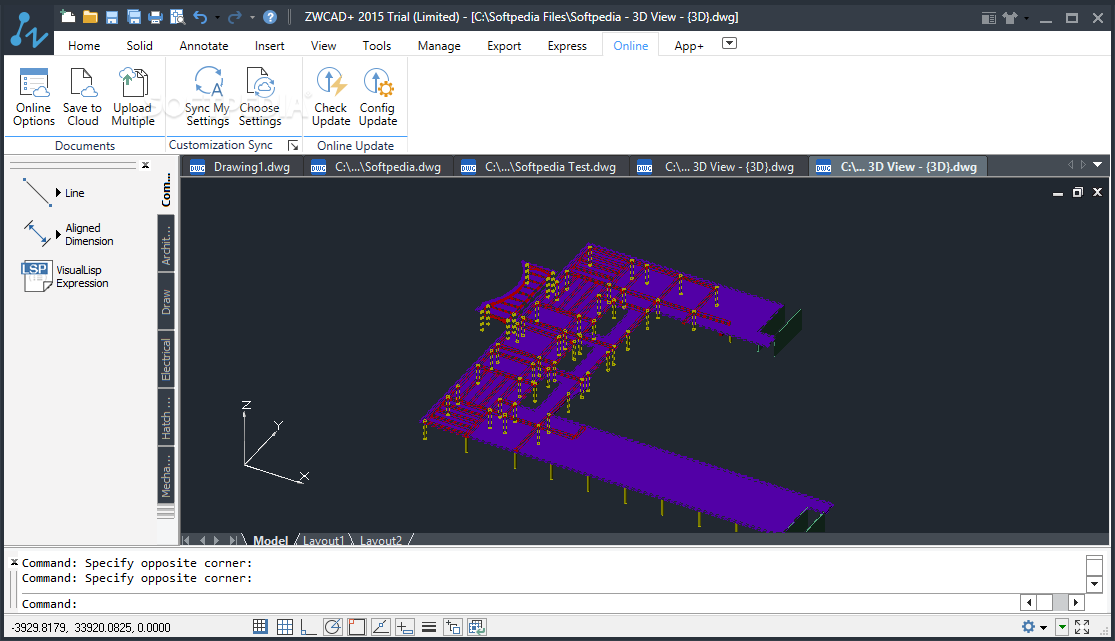Click Check Update
The image size is (1115, 641).
(331, 97)
